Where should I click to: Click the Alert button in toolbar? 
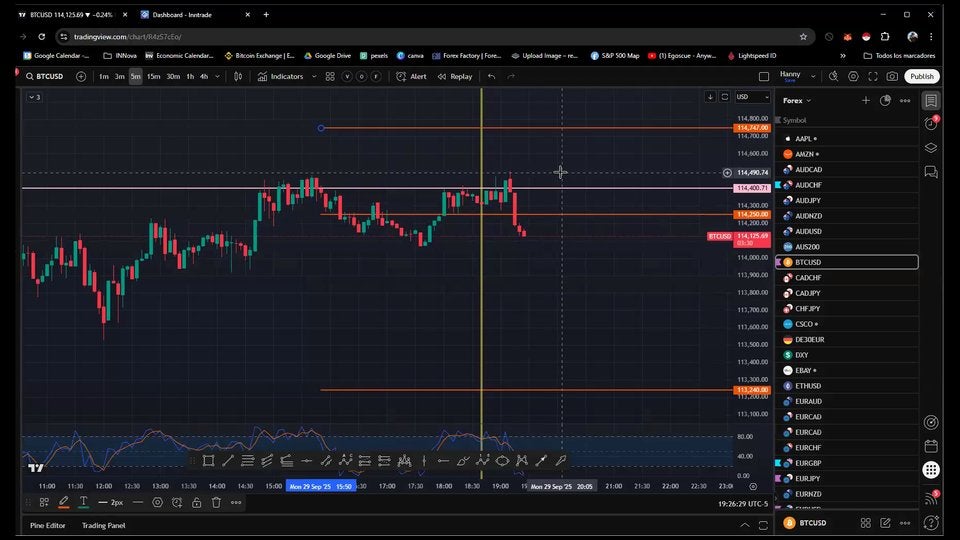point(411,76)
